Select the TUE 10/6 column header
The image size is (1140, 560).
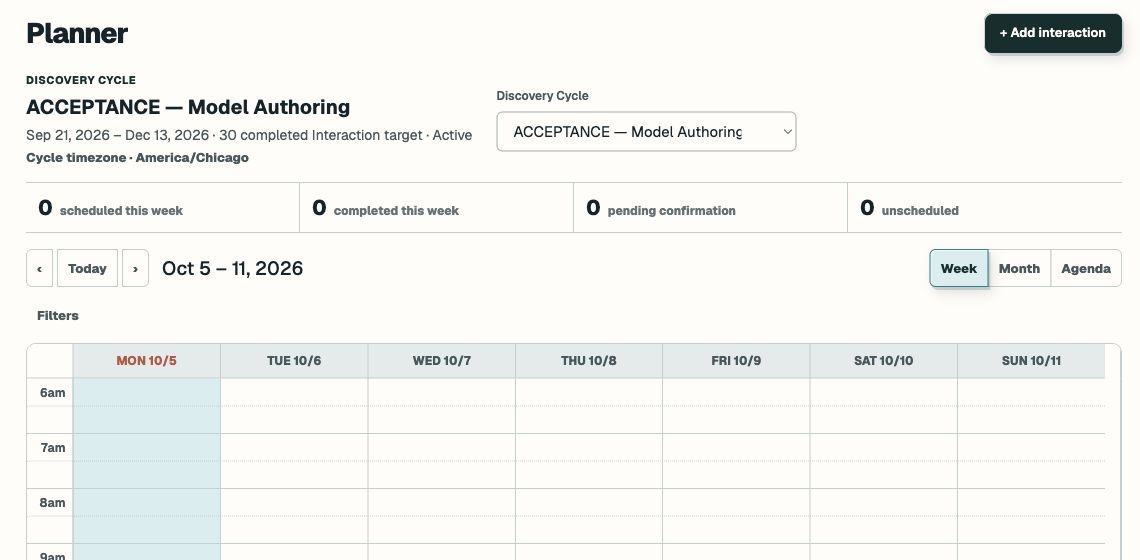coord(294,361)
